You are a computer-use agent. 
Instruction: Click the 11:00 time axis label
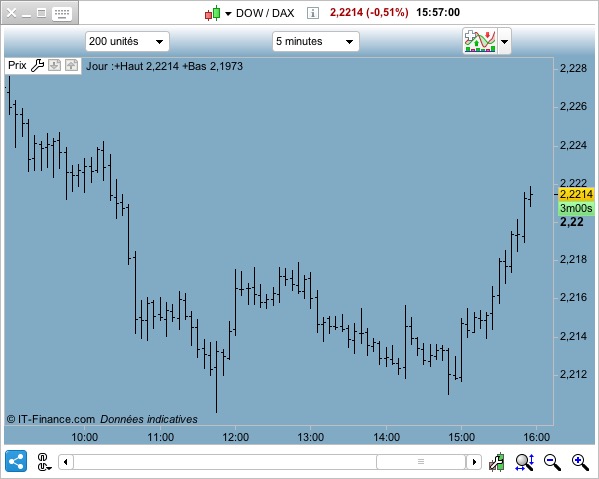point(160,437)
